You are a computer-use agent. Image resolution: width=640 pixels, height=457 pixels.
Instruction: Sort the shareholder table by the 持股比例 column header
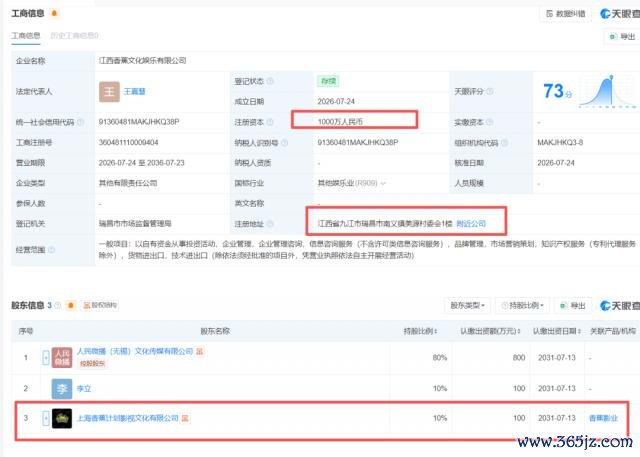pyautogui.click(x=420, y=331)
